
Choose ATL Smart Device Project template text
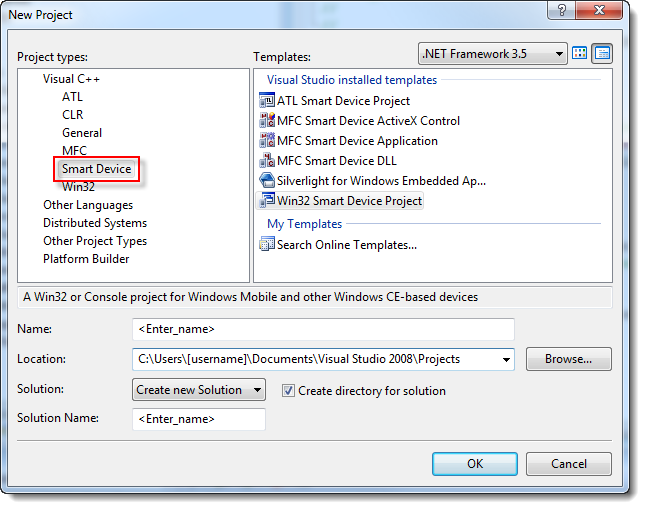343,101
